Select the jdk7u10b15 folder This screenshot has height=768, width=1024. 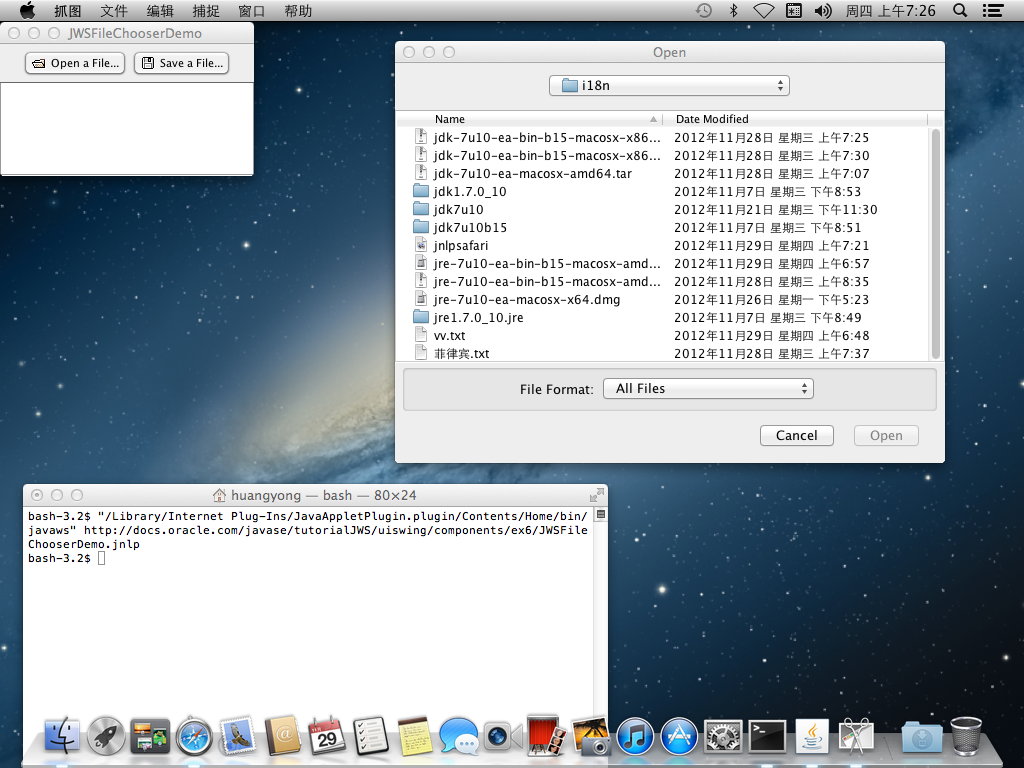(x=470, y=228)
